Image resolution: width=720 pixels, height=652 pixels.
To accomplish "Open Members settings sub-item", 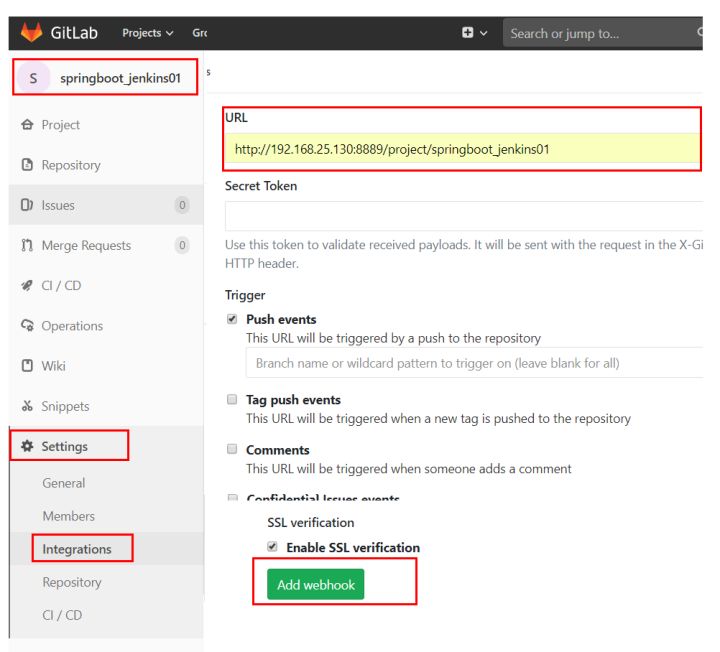I will coord(68,516).
